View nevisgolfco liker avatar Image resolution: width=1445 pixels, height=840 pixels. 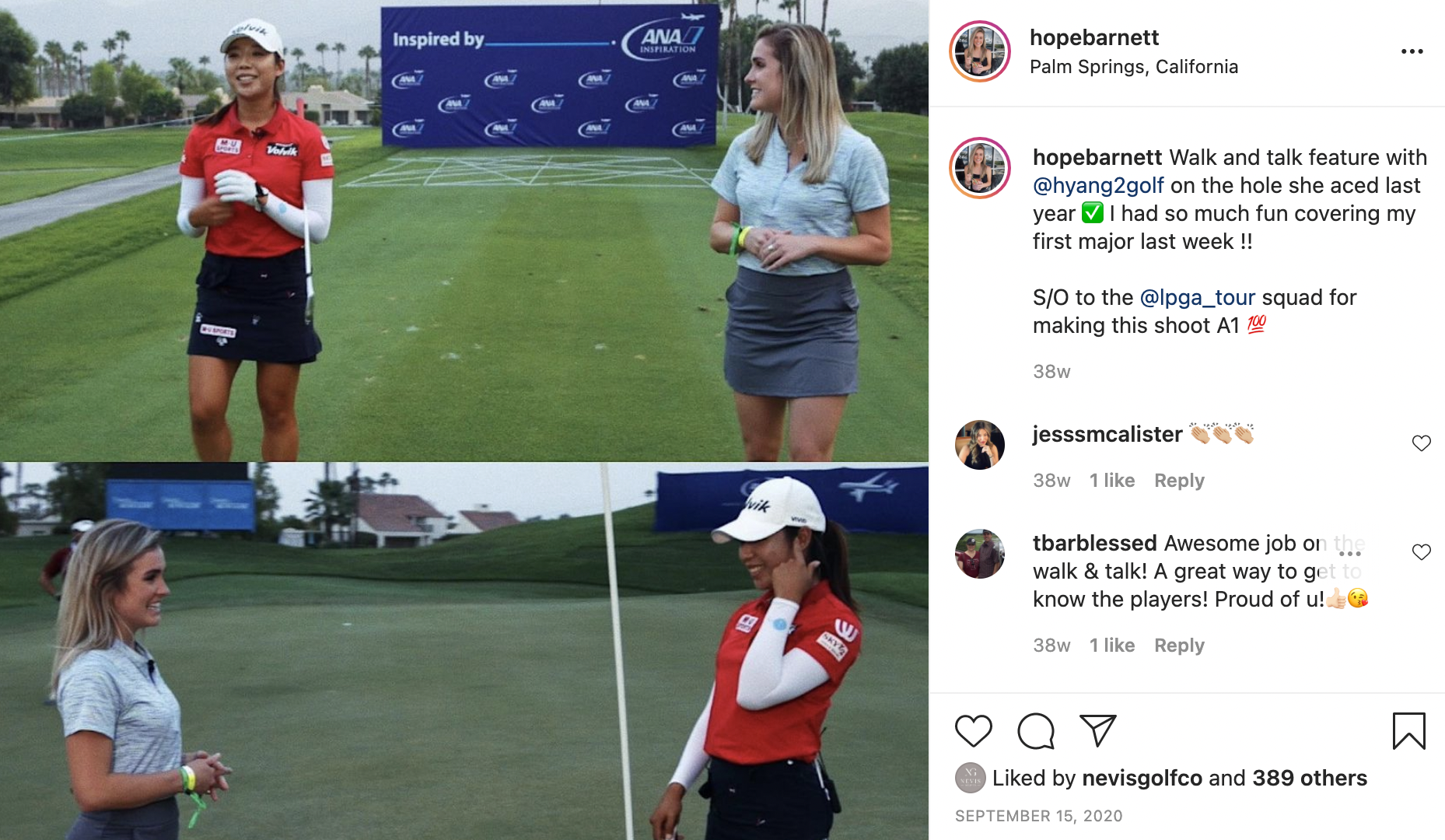click(x=970, y=778)
